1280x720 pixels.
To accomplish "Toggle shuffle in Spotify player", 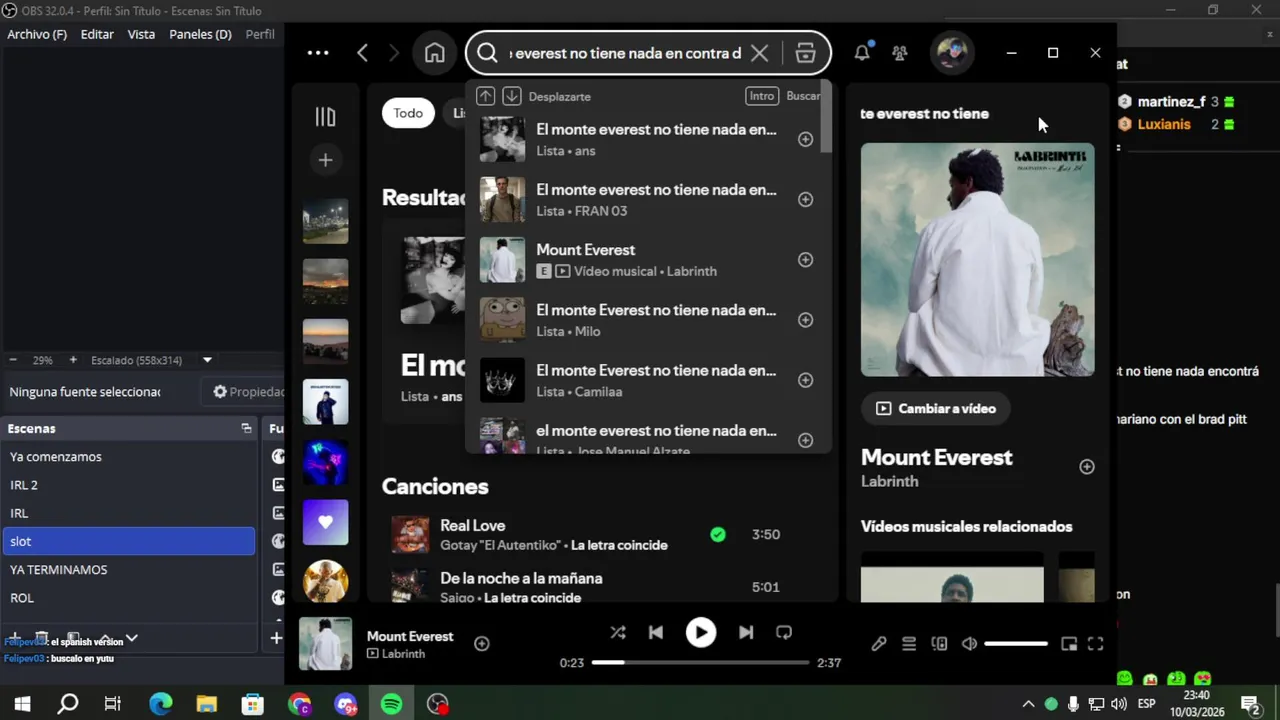I will click(x=618, y=632).
